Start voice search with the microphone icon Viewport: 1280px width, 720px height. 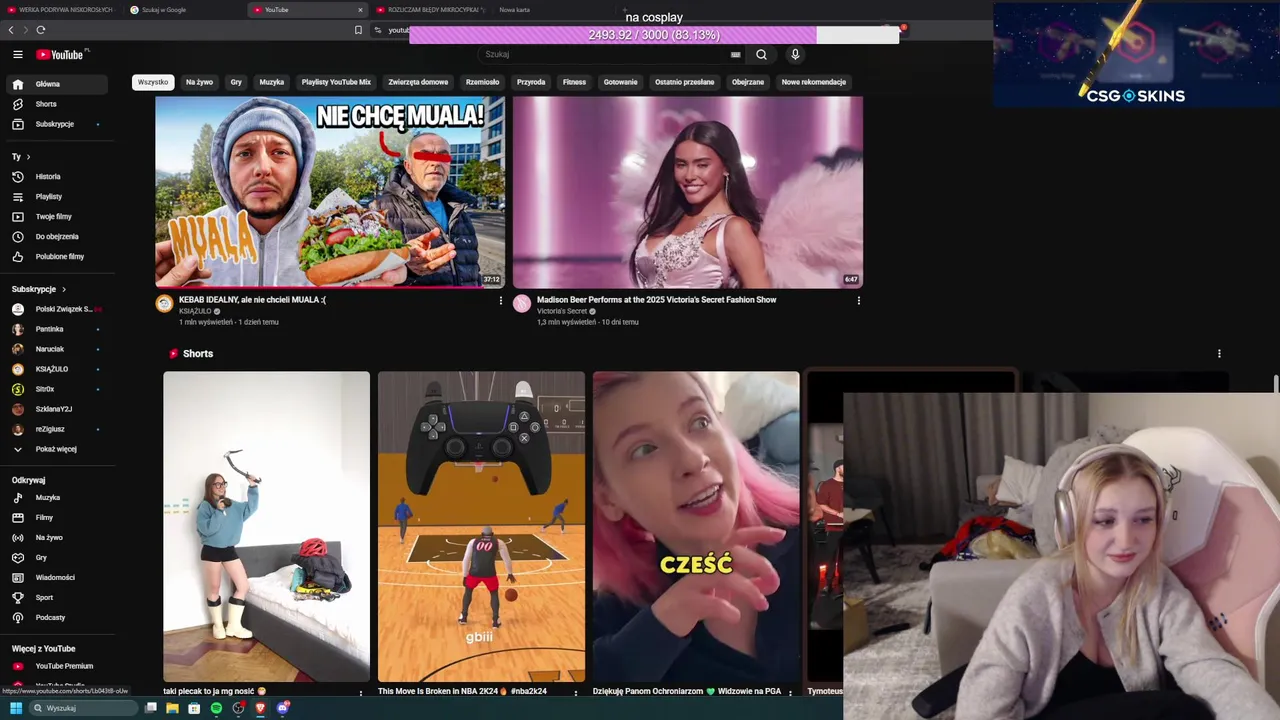795,55
